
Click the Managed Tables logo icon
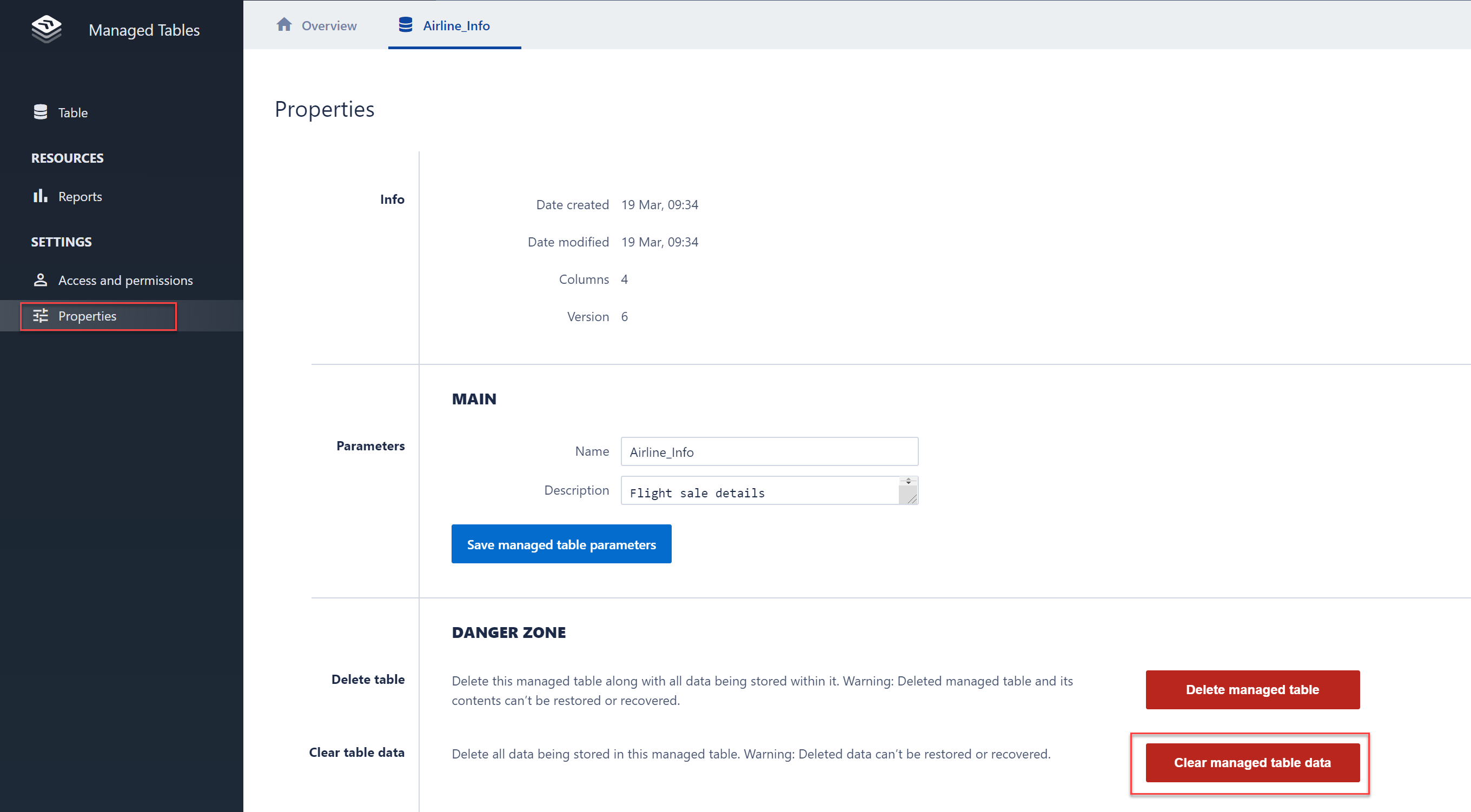click(x=47, y=29)
